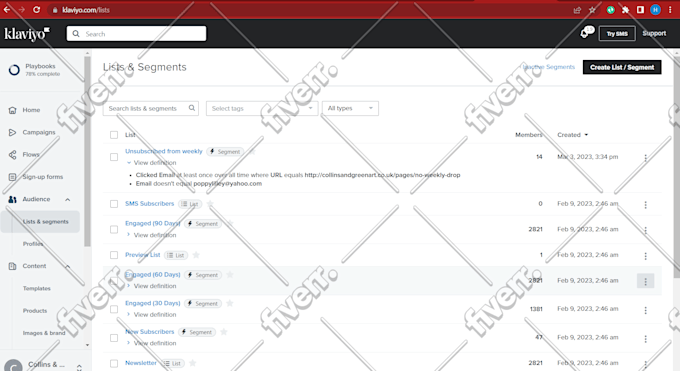Click the search magnifier in lists search box

192,108
